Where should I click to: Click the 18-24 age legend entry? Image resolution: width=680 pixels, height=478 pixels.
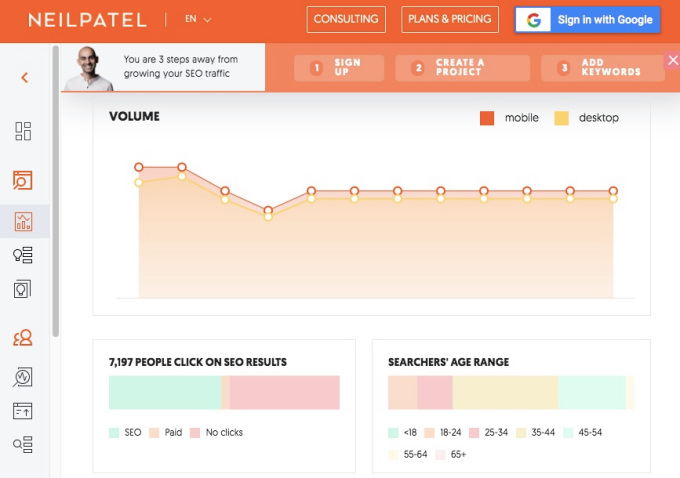click(443, 432)
